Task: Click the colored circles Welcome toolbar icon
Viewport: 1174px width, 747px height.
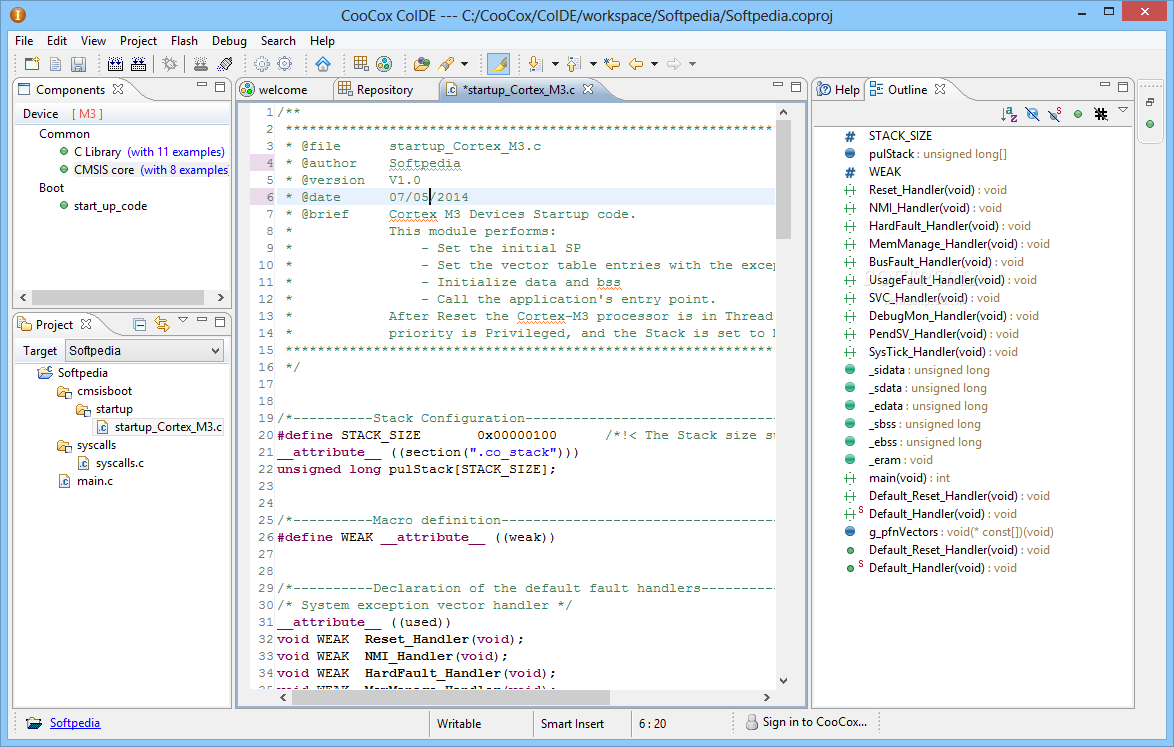Action: [384, 64]
